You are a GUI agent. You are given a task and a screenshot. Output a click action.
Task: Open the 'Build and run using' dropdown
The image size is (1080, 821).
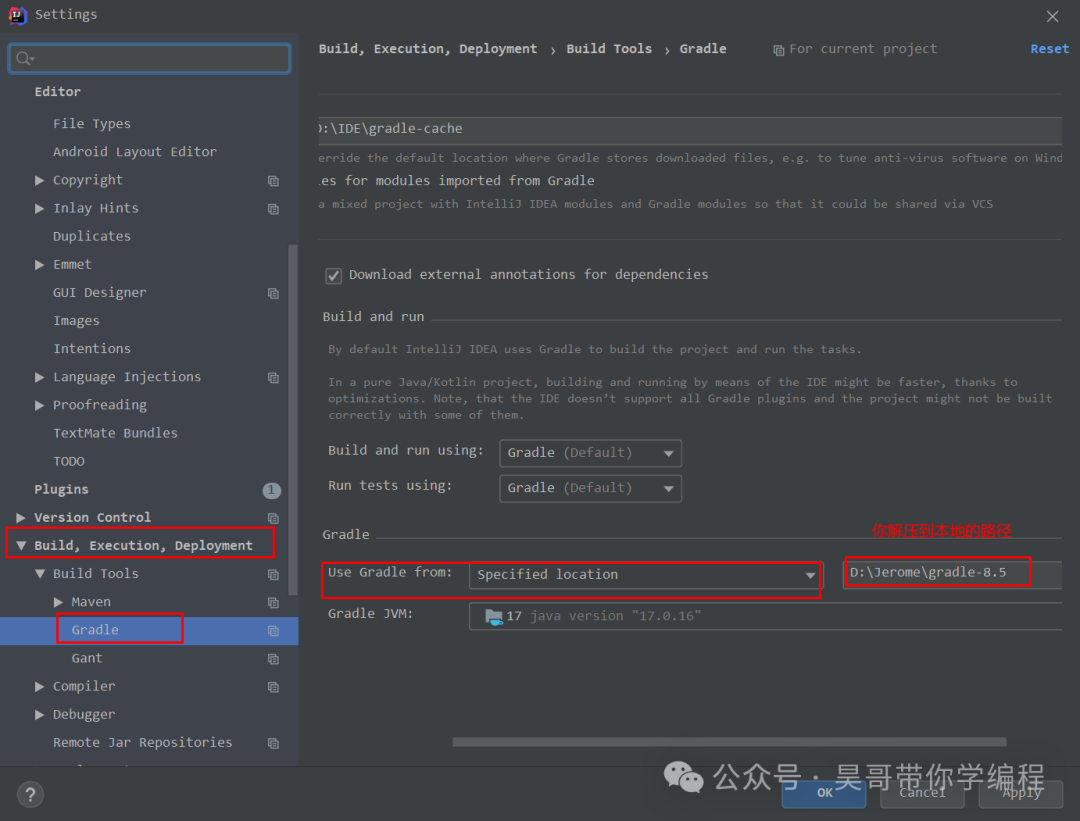coord(589,452)
